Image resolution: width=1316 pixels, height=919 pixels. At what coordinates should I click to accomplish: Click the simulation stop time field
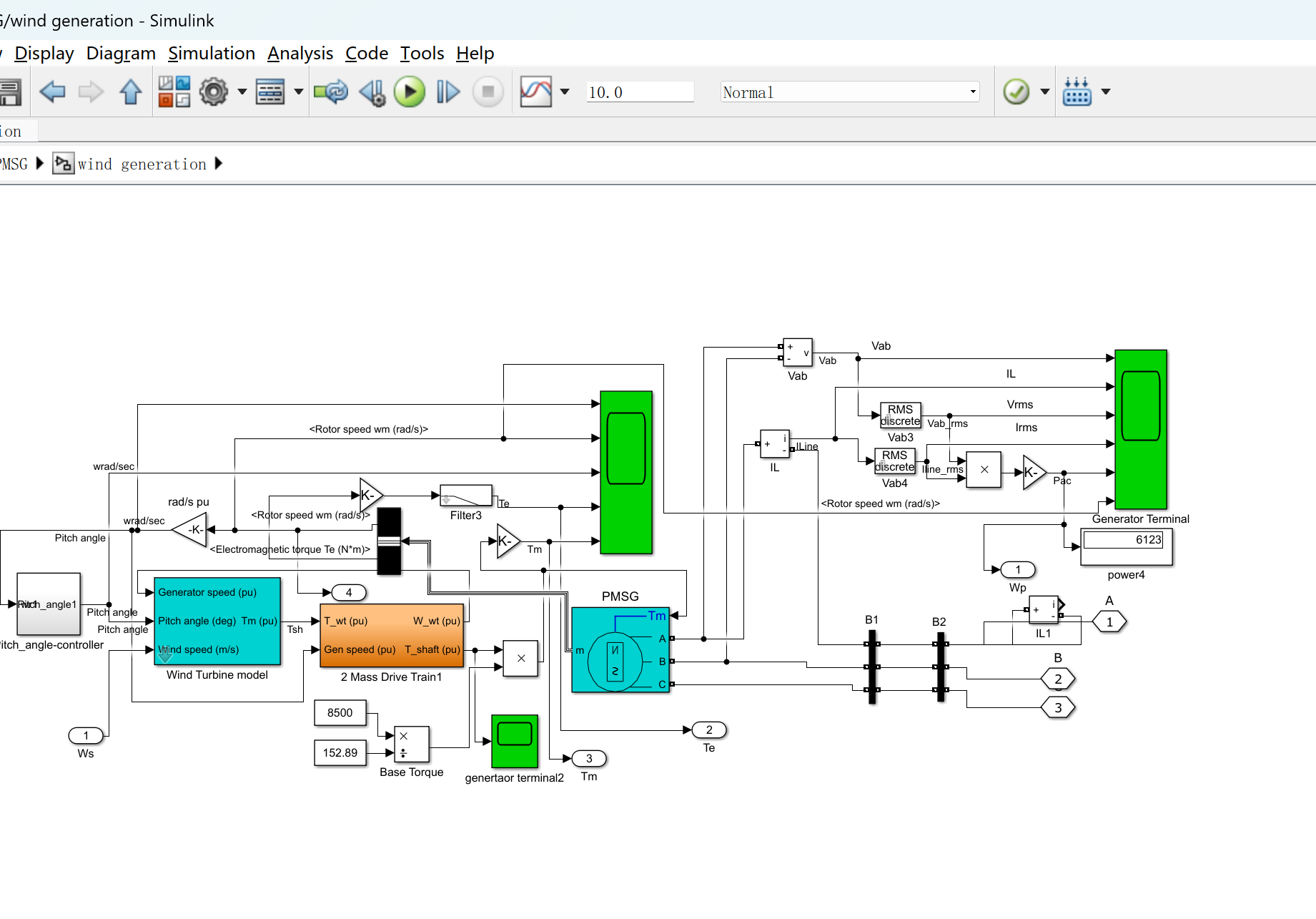pos(640,92)
